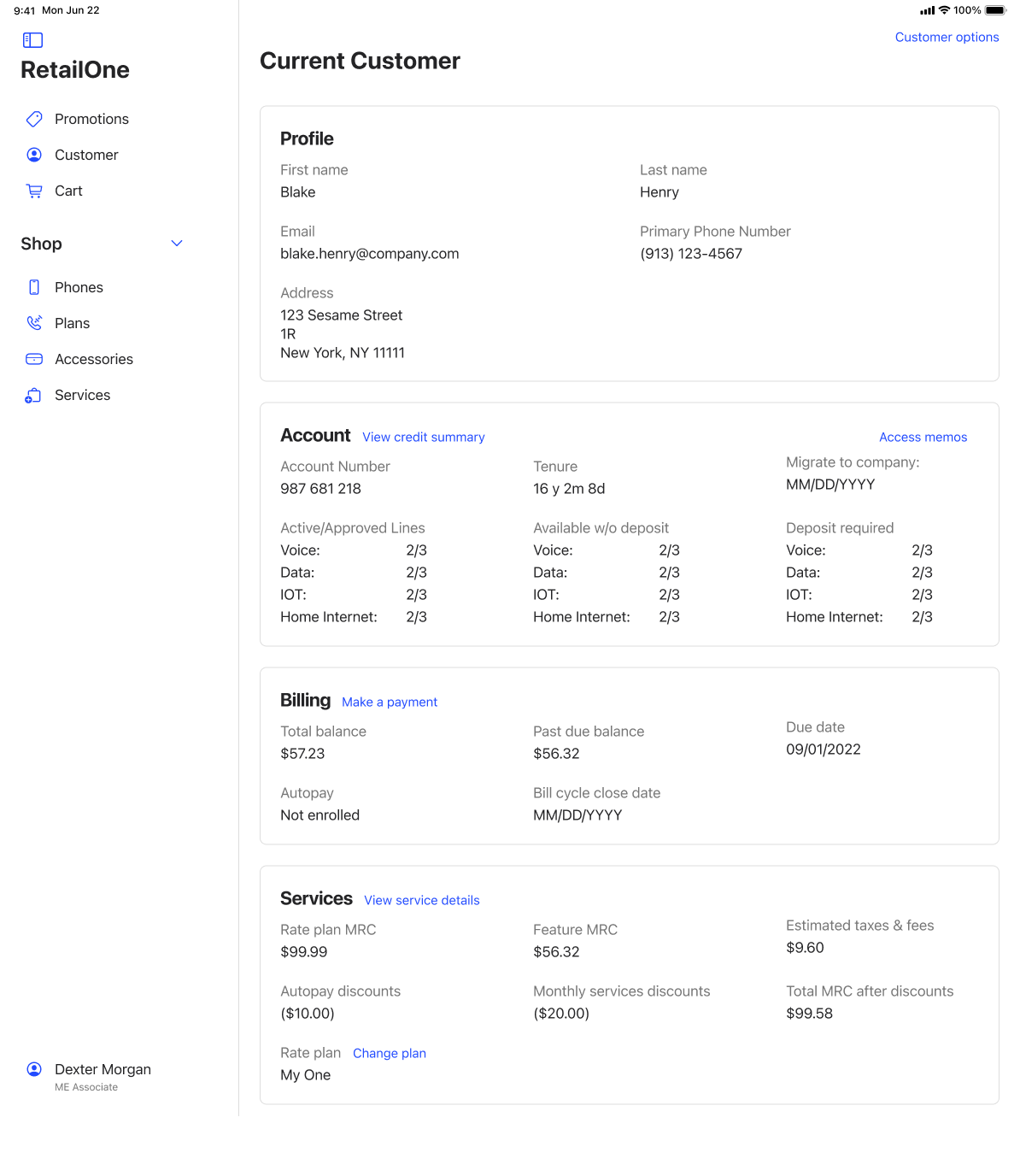Open Access memos link

pos(923,437)
